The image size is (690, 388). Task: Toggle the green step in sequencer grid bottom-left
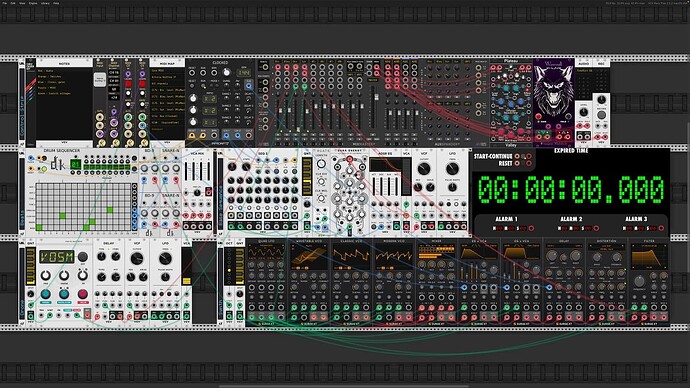[x=40, y=227]
